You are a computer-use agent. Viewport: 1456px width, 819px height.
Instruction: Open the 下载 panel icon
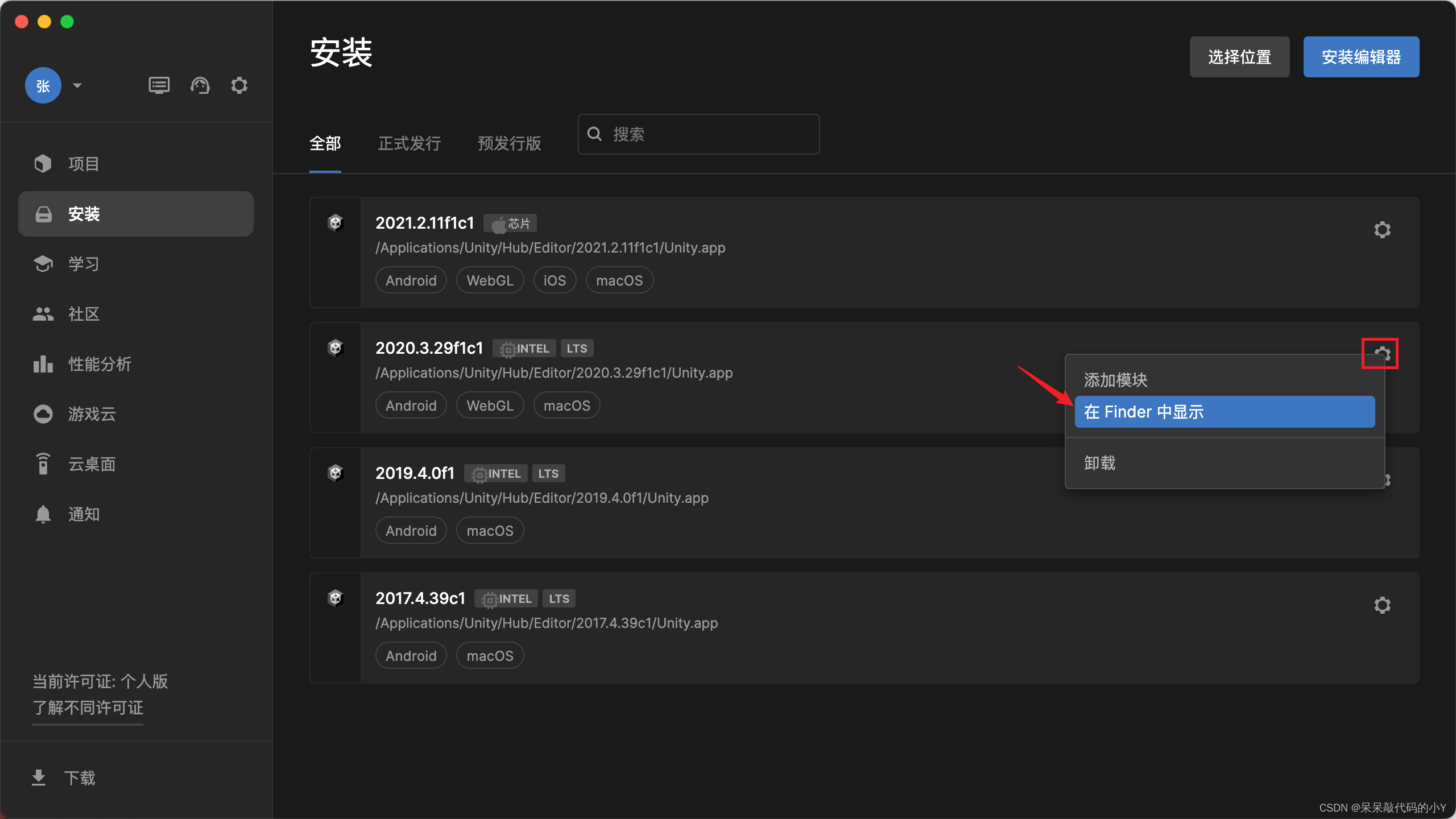(39, 777)
